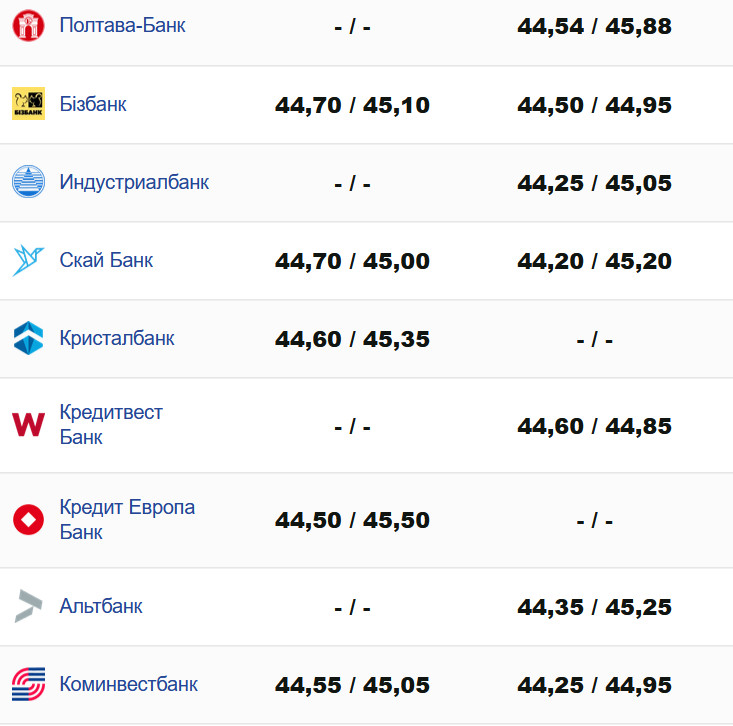Open the Кредитвест Банк link
733x726 pixels.
[110, 424]
